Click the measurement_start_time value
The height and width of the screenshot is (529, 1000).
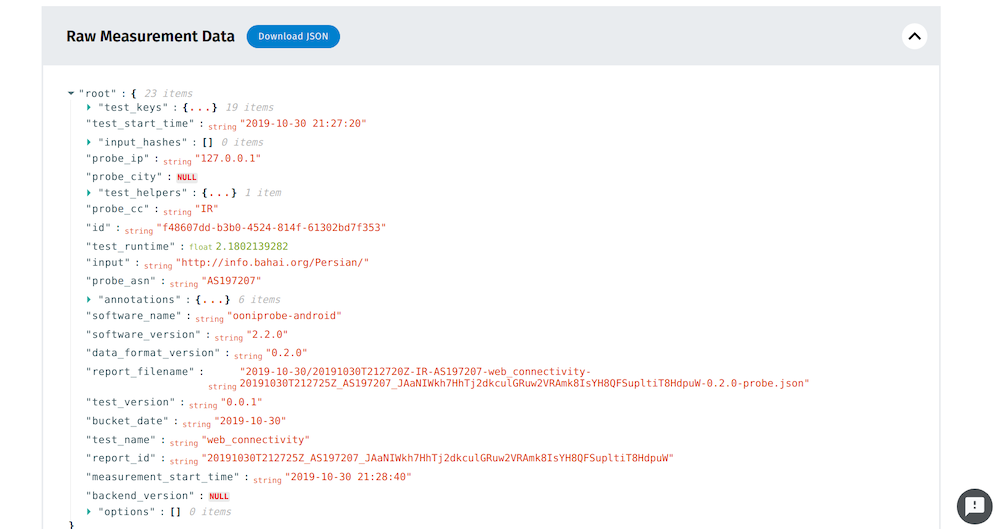click(347, 477)
